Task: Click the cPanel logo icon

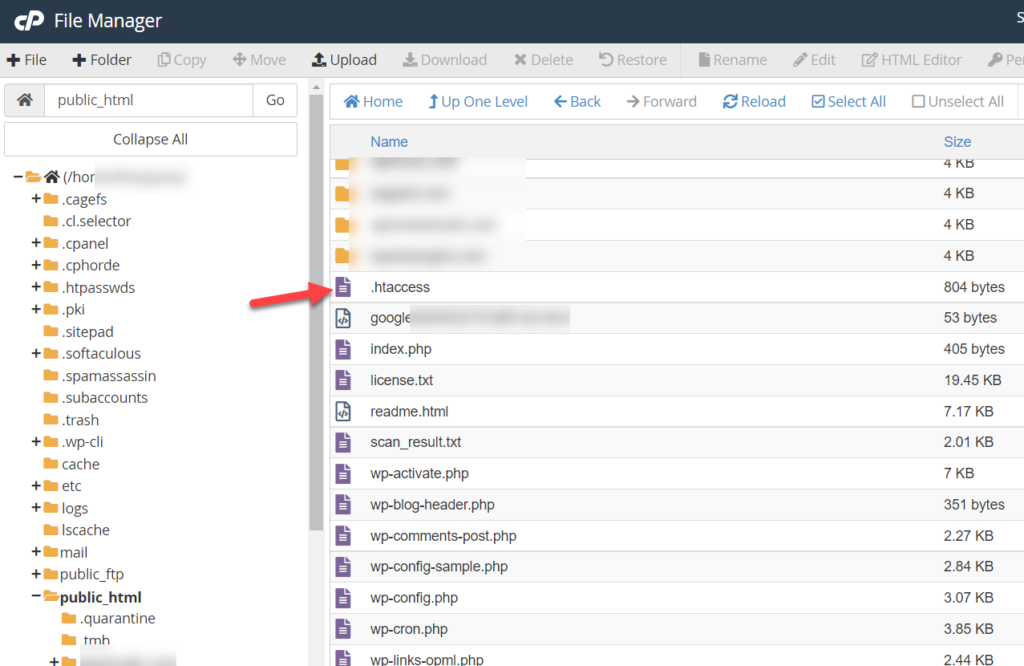Action: point(29,21)
